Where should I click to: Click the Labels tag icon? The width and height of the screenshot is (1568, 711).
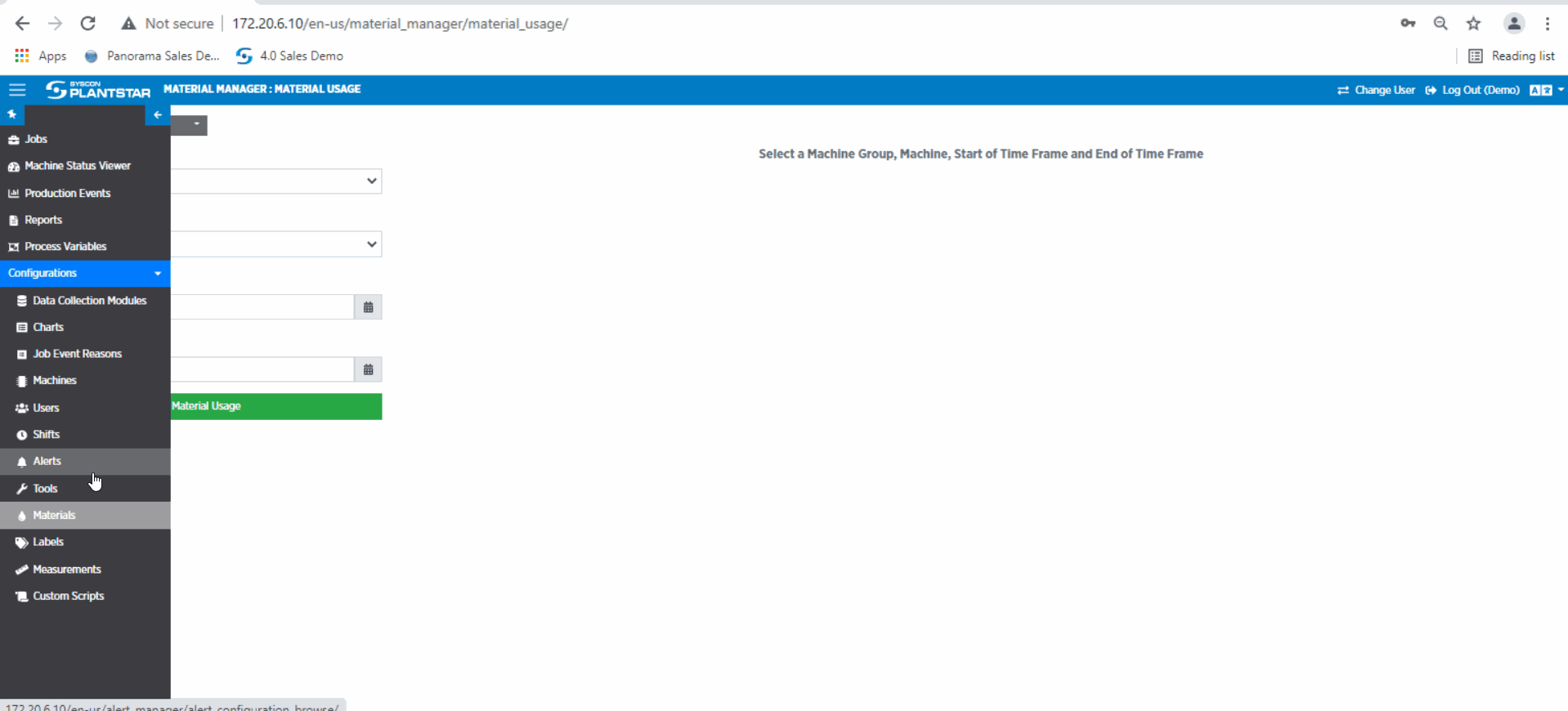pos(22,543)
